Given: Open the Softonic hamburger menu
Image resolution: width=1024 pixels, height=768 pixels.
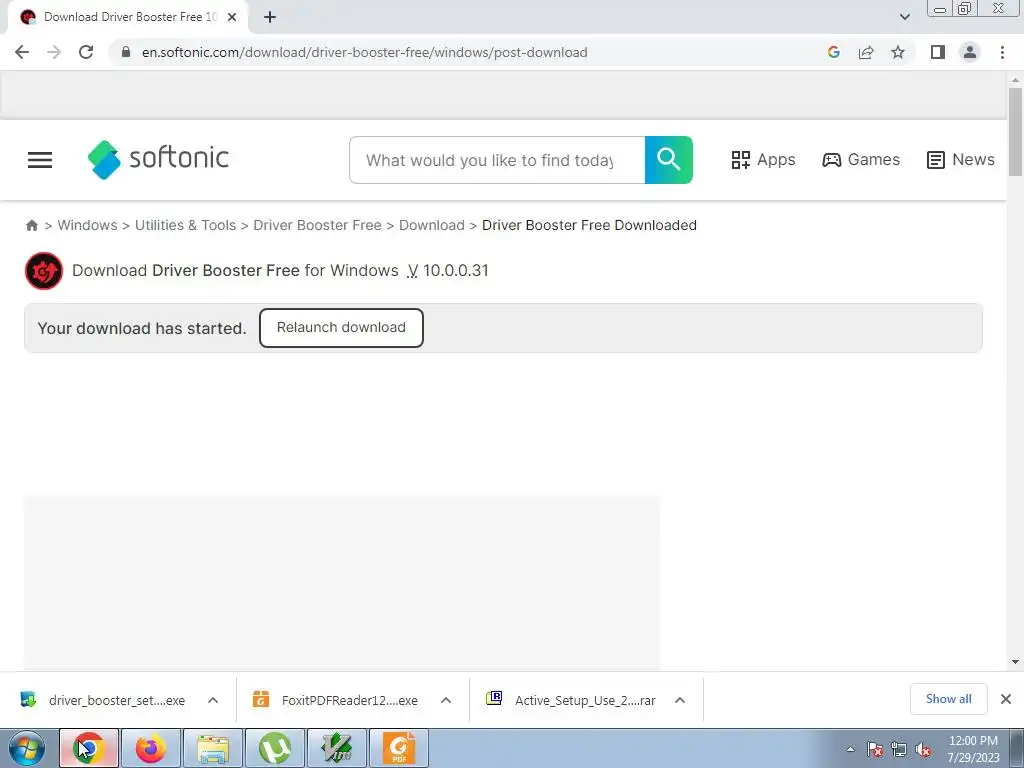Looking at the screenshot, I should [40, 160].
